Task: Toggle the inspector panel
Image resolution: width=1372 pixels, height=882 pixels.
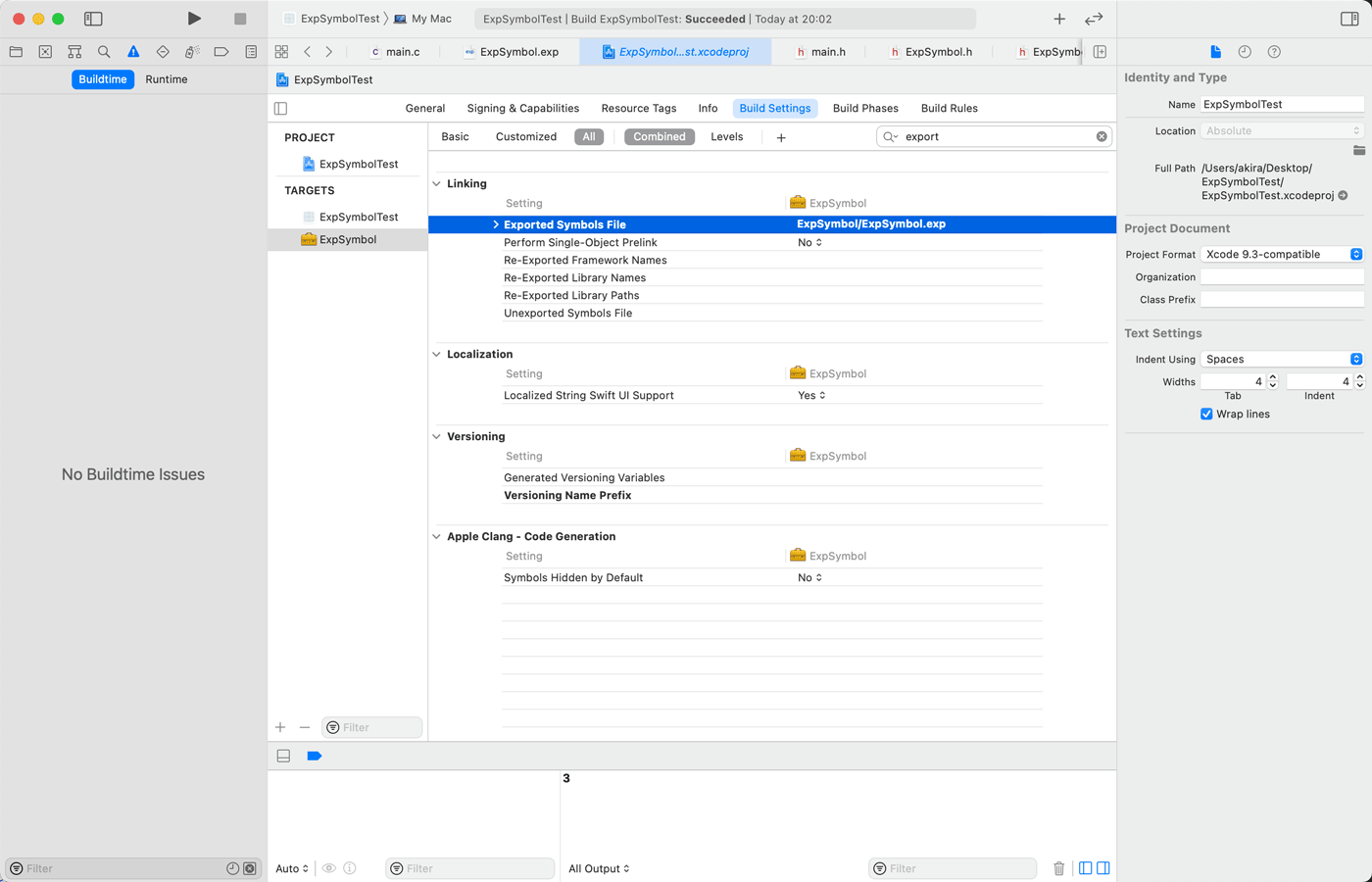Action: pyautogui.click(x=1349, y=19)
